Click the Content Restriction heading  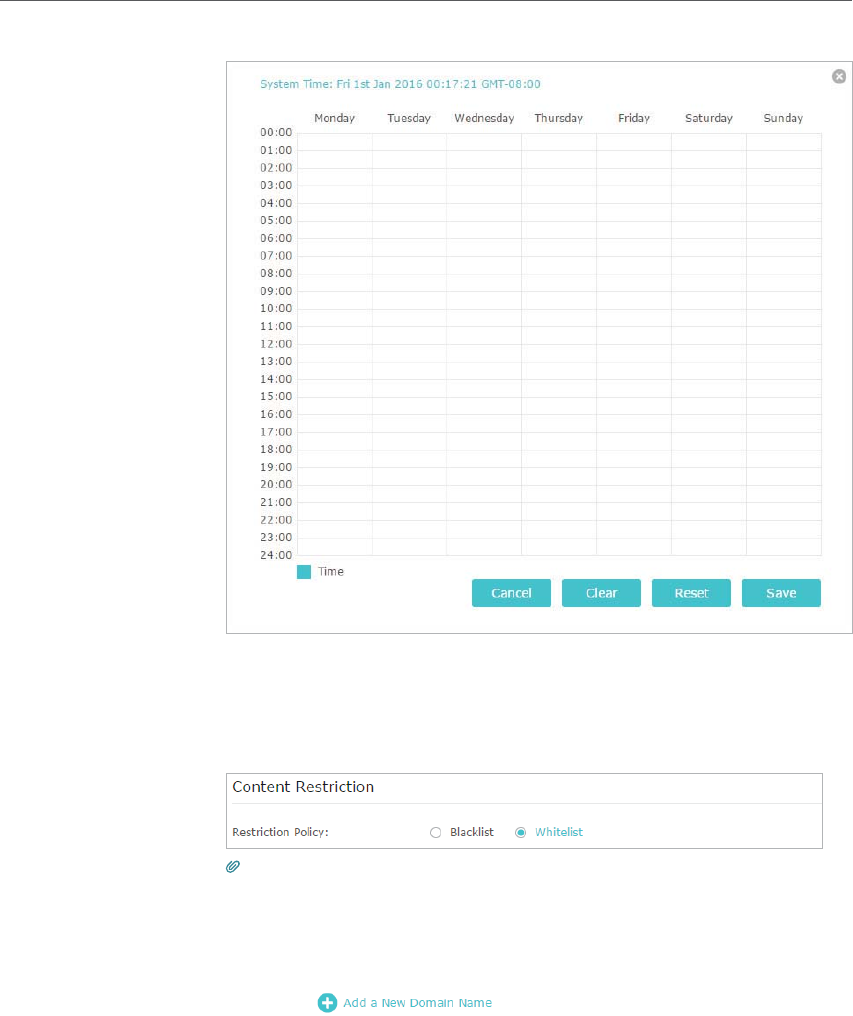point(303,787)
